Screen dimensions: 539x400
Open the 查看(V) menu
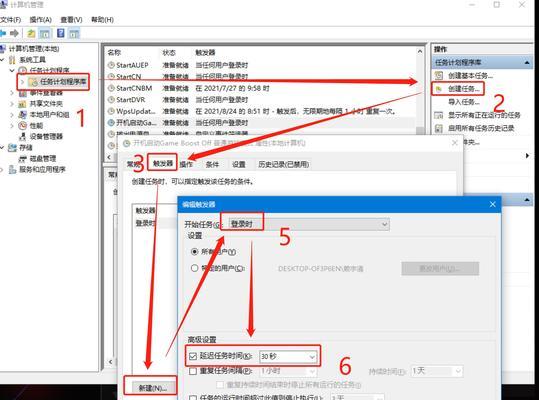click(71, 20)
